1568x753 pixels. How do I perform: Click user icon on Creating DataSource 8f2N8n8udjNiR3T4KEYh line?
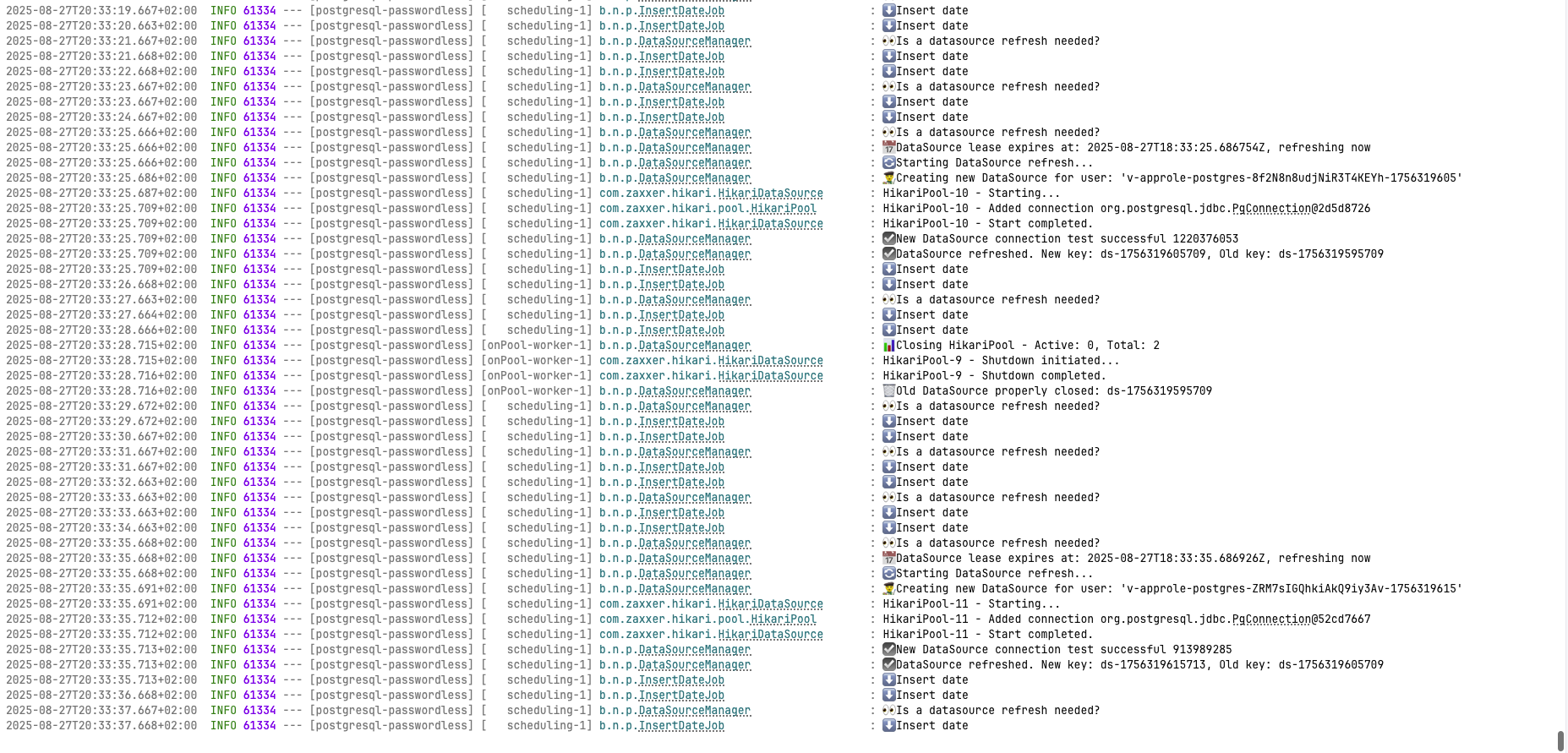[888, 177]
